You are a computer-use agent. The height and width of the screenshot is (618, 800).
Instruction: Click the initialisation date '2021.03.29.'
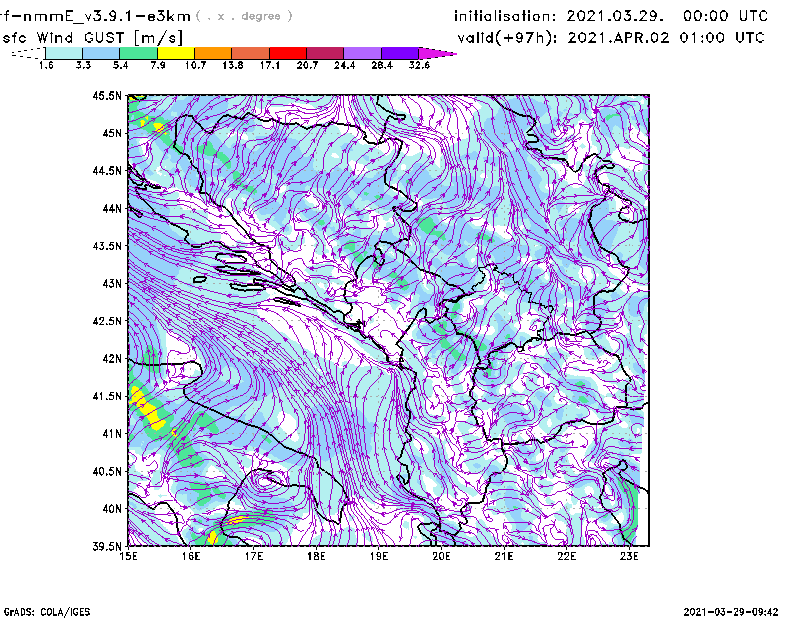coord(615,16)
